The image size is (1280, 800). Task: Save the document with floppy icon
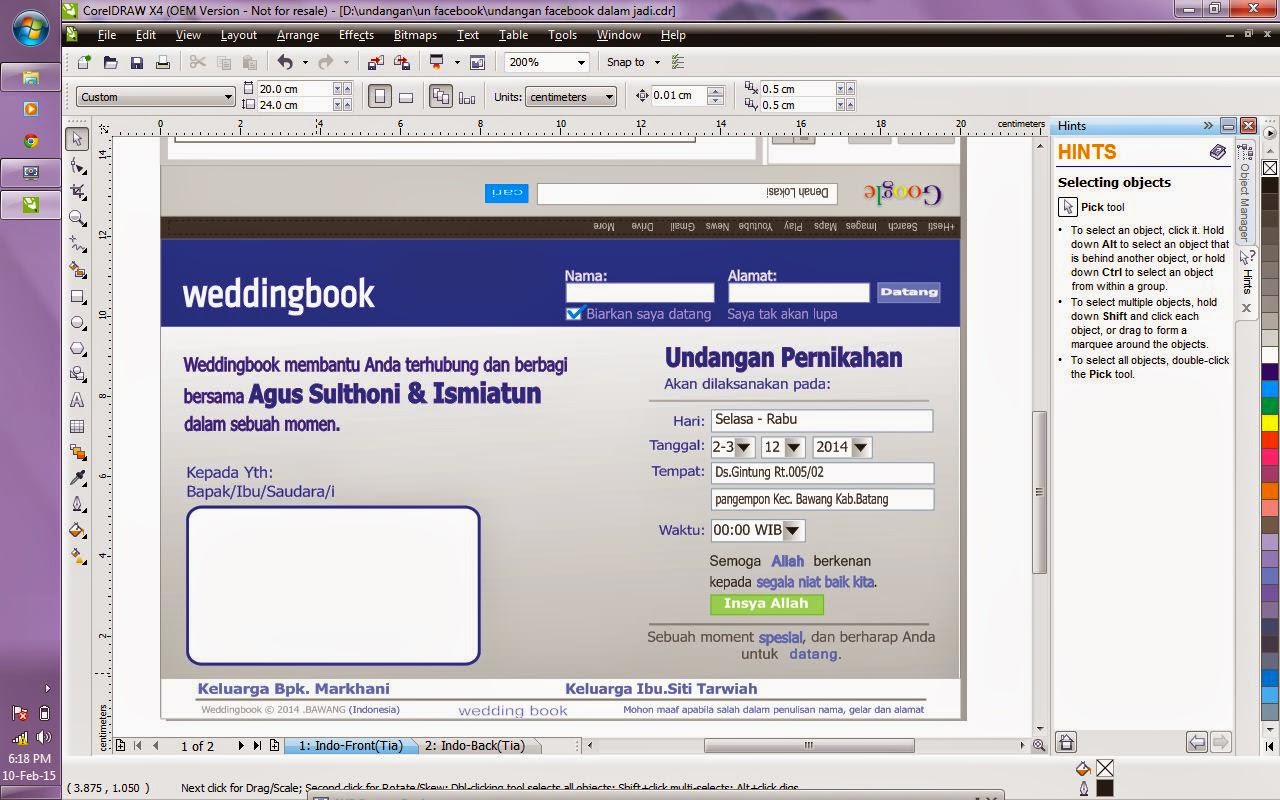click(x=136, y=62)
